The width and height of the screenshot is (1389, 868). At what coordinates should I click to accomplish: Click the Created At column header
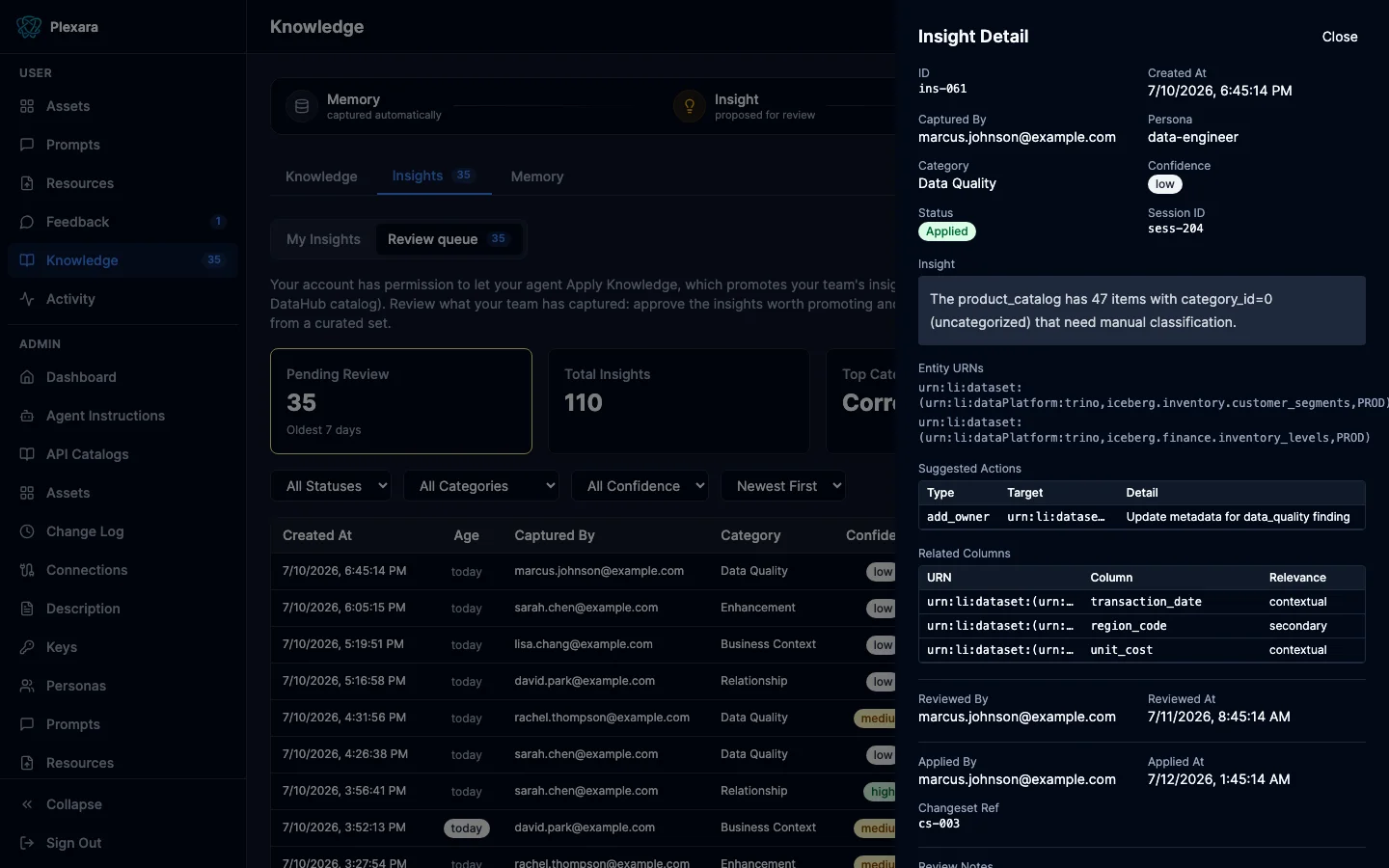[317, 535]
